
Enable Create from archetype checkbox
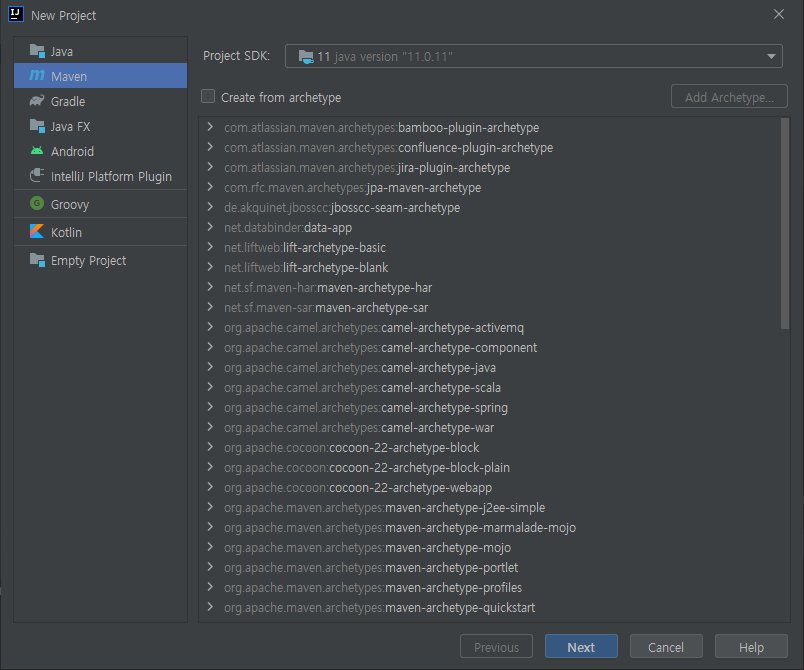[x=208, y=96]
